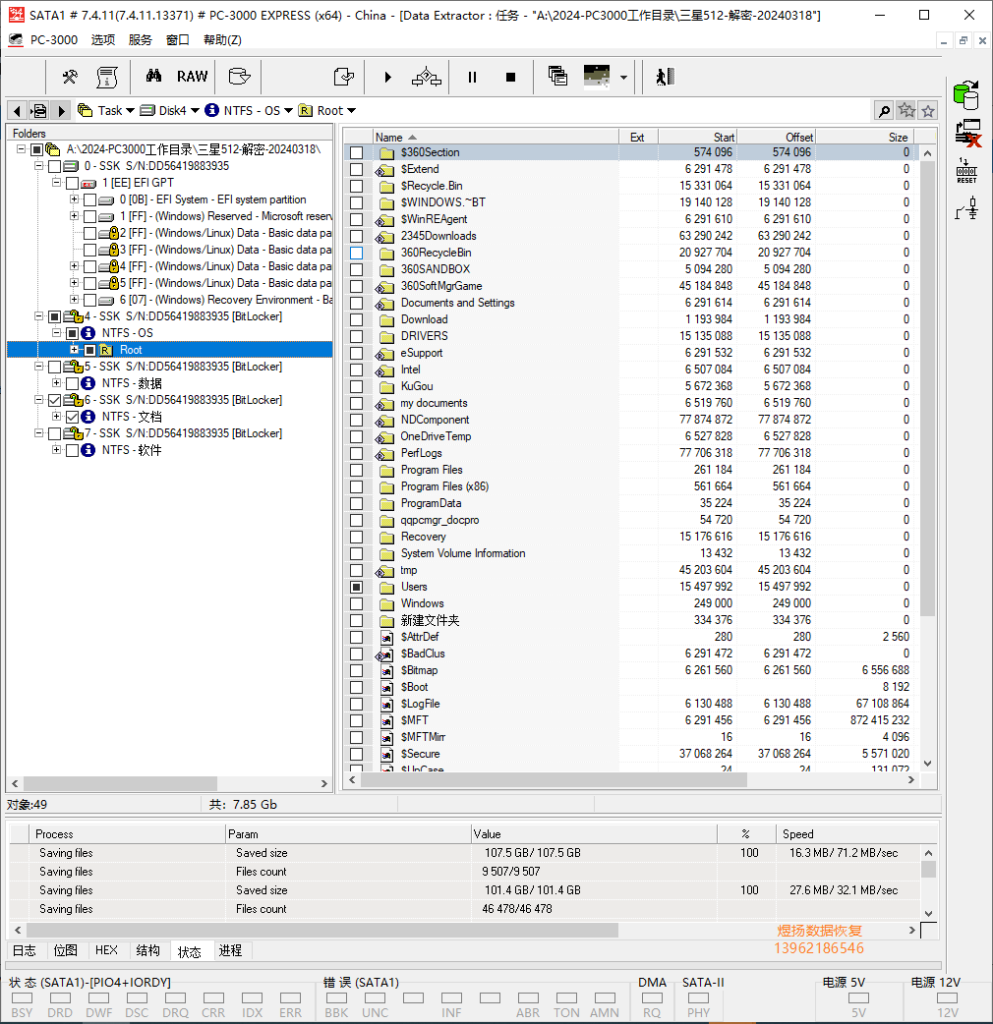Open the Task dropdown in breadcrumb bar
This screenshot has height=1024, width=993.
(x=106, y=110)
